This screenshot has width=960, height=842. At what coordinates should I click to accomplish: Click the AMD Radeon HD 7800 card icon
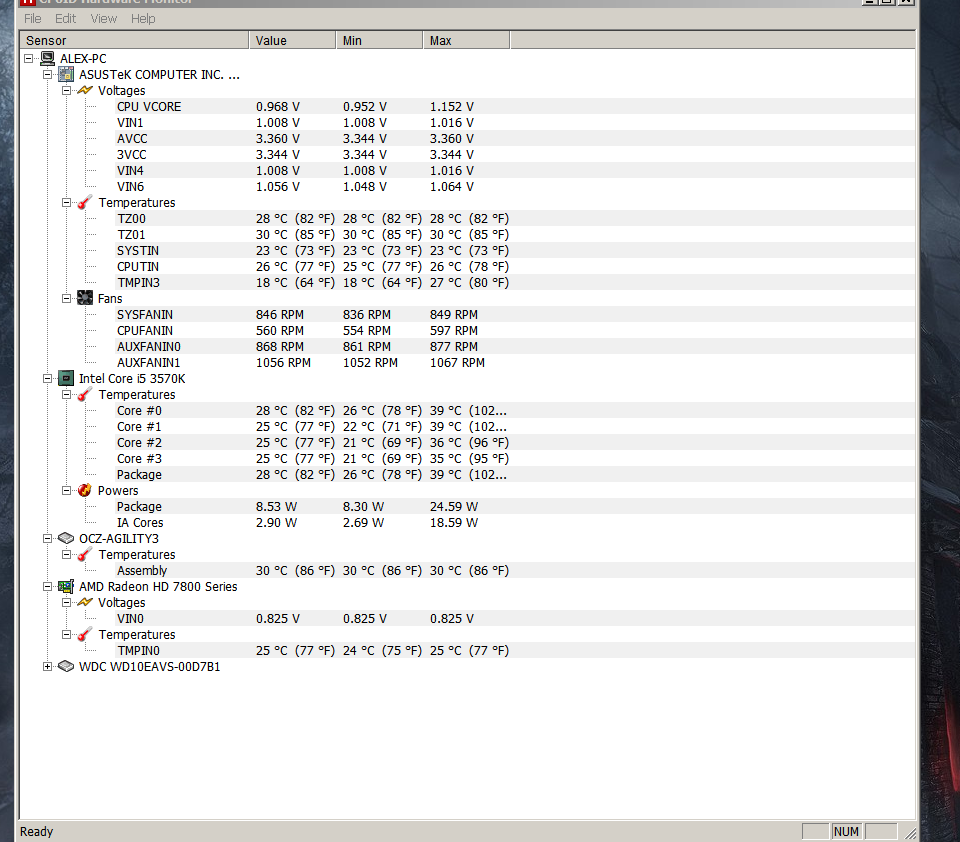click(66, 587)
